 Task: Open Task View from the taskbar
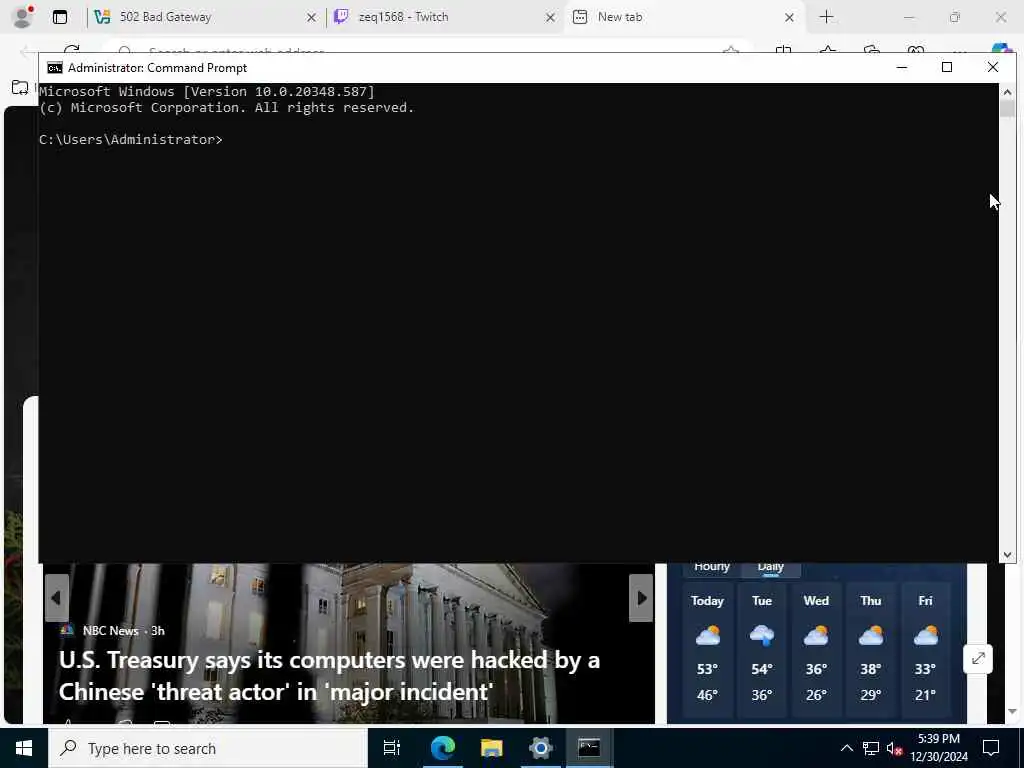392,748
